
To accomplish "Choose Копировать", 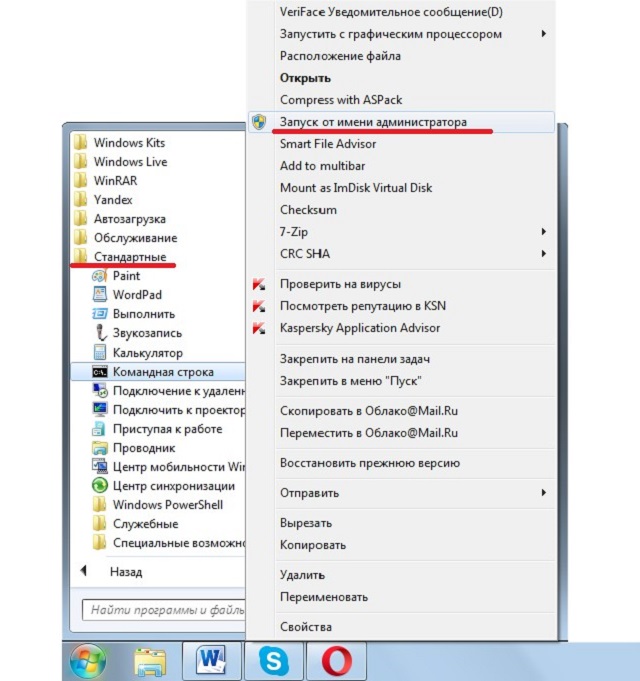I will pos(313,545).
